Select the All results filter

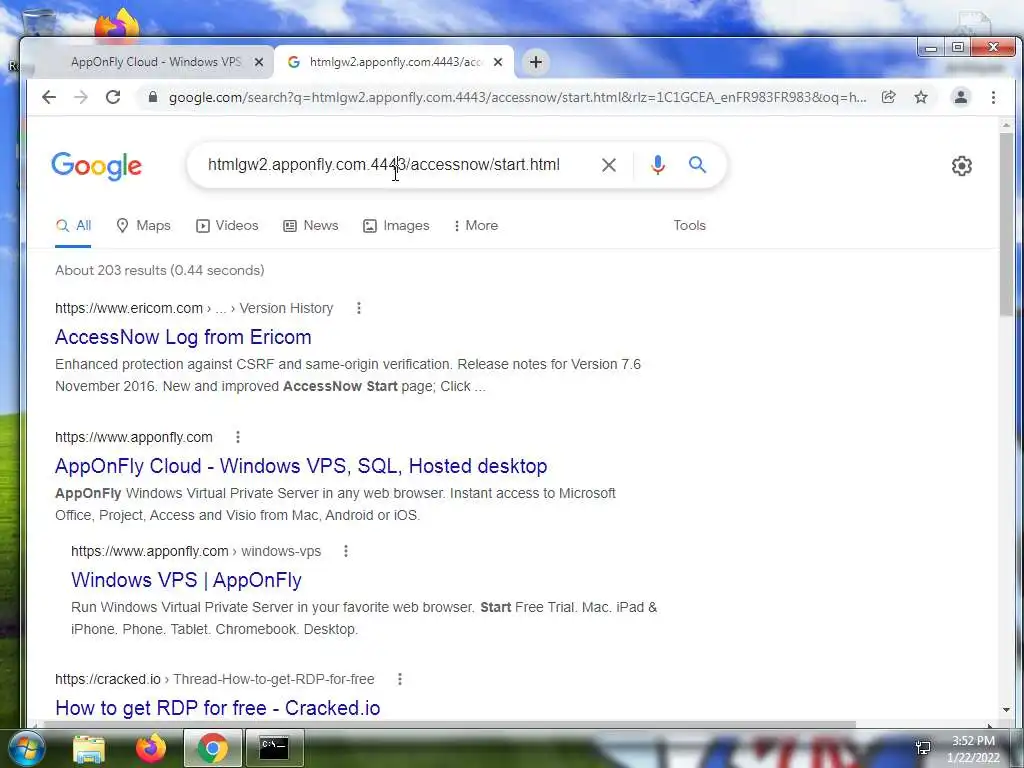click(x=73, y=226)
